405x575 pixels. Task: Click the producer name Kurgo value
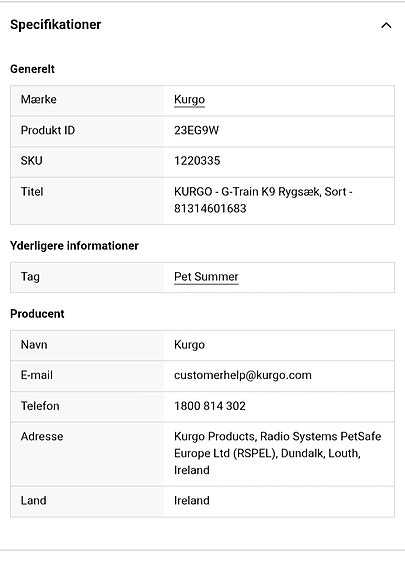point(189,345)
